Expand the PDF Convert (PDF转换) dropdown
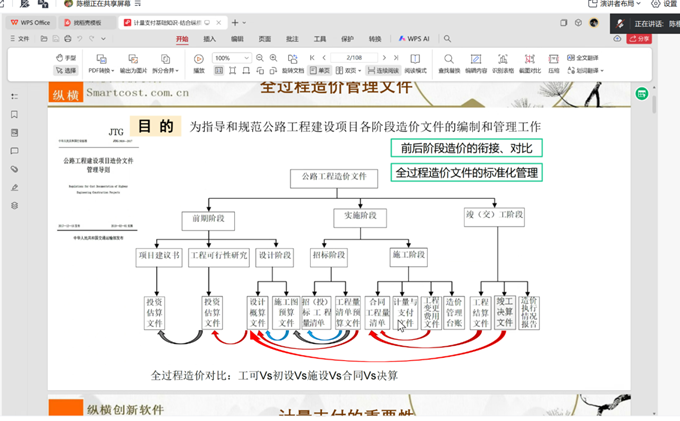The image size is (680, 421). click(100, 71)
